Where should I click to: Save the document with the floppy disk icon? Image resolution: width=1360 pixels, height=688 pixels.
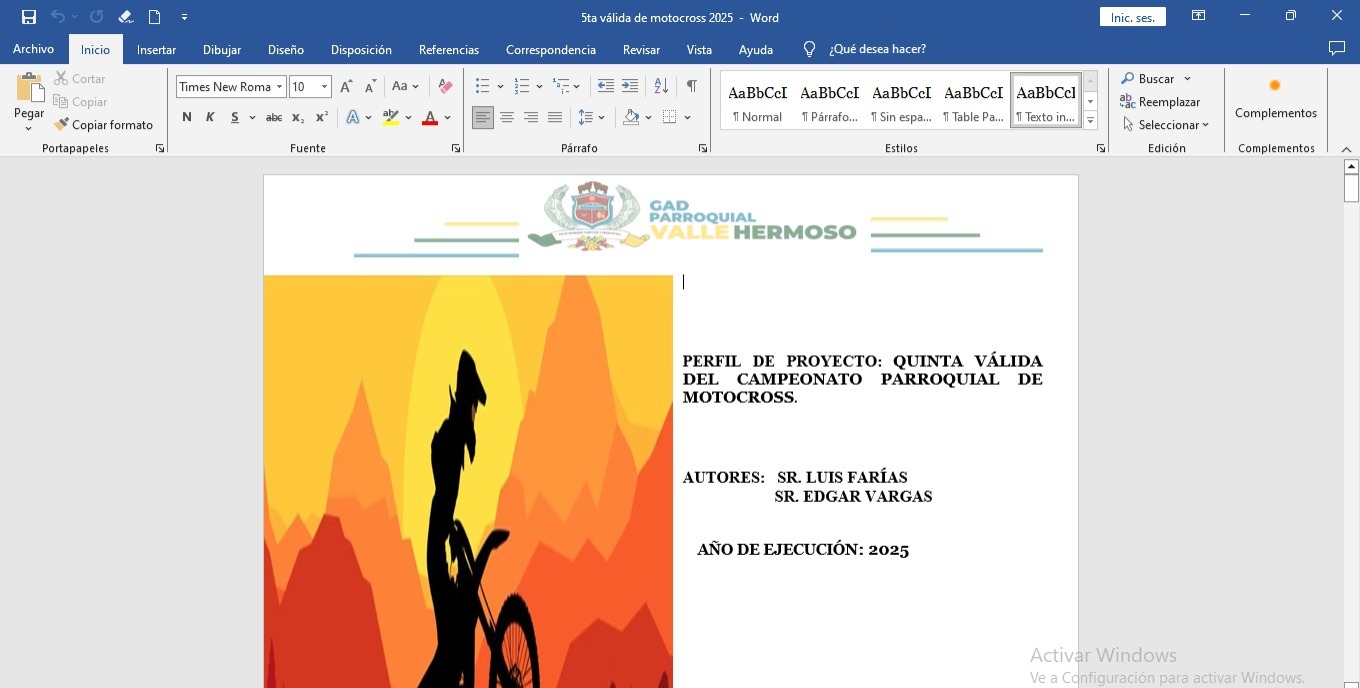coord(29,17)
